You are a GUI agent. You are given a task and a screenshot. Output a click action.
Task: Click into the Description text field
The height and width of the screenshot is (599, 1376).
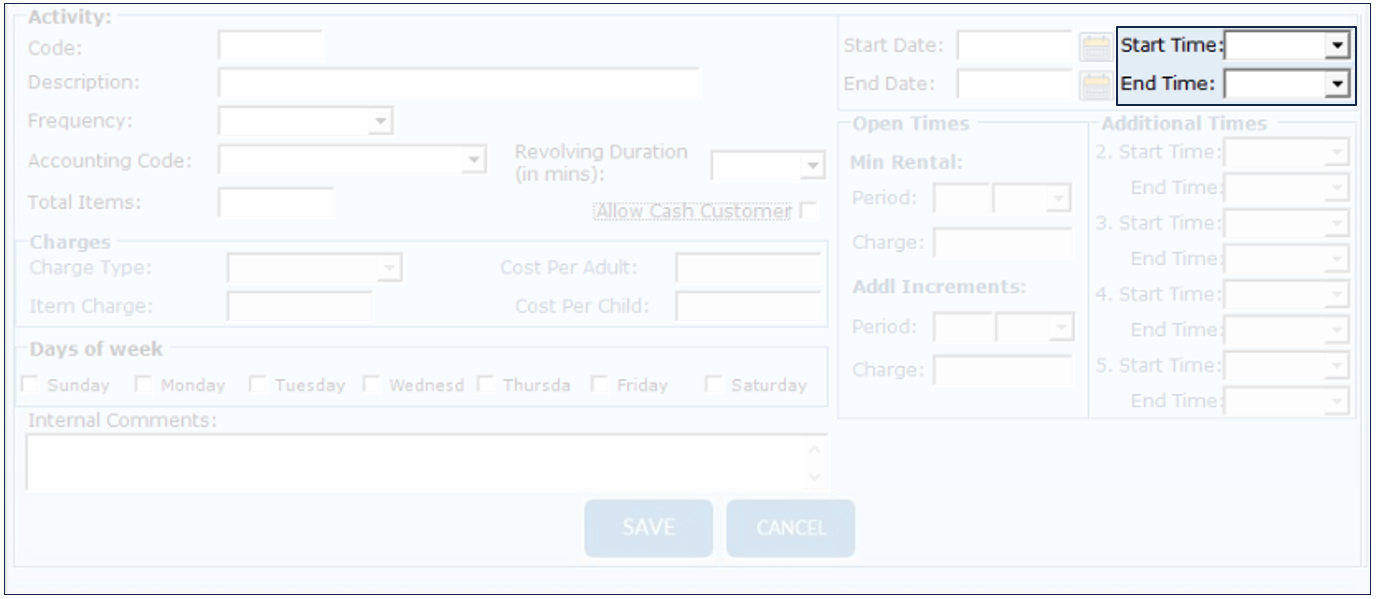coord(458,84)
